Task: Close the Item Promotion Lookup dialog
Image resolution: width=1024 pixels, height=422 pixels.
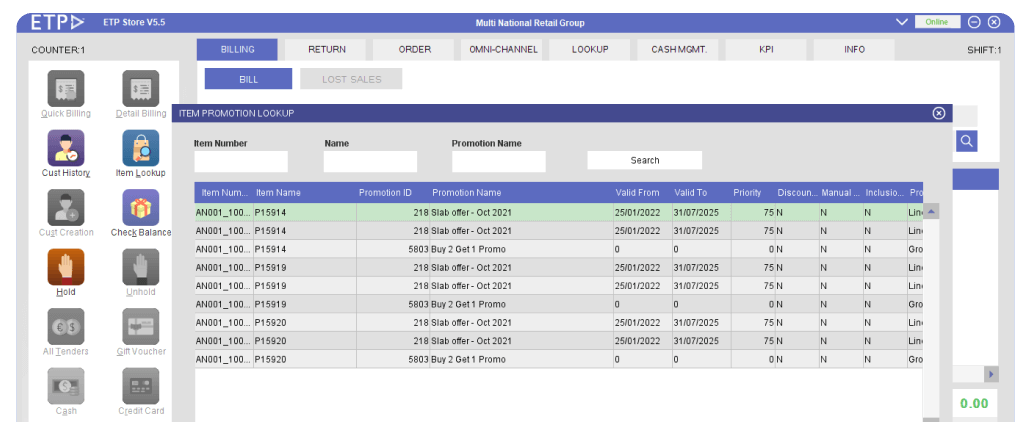Action: pos(938,113)
